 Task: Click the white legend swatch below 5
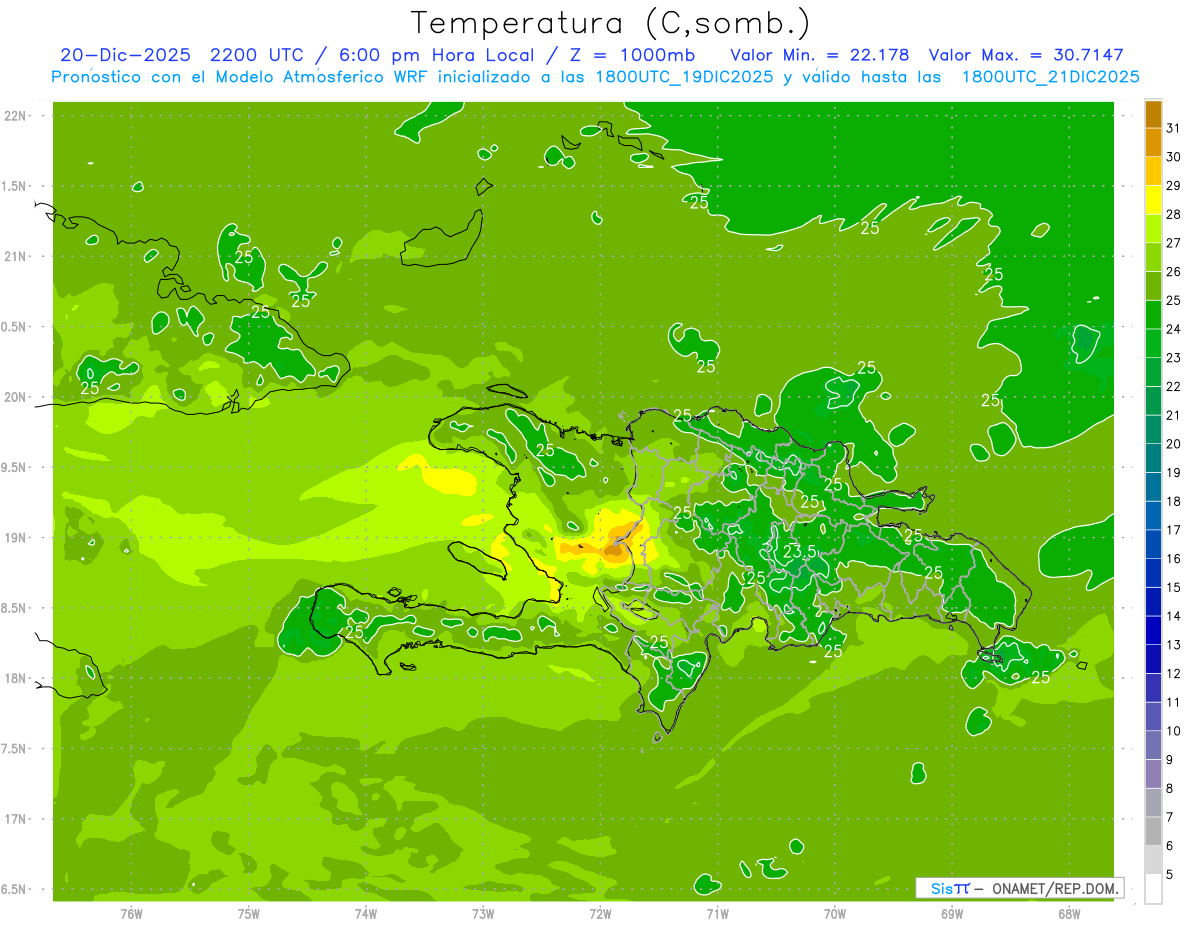(x=1153, y=889)
